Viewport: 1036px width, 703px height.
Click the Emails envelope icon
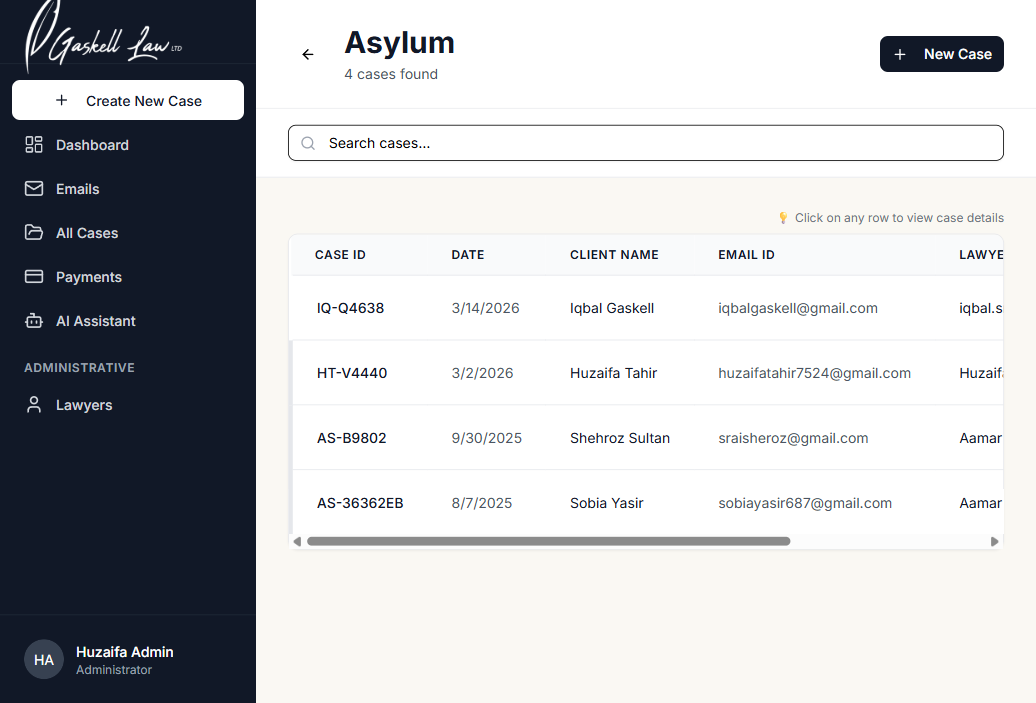[x=34, y=189]
